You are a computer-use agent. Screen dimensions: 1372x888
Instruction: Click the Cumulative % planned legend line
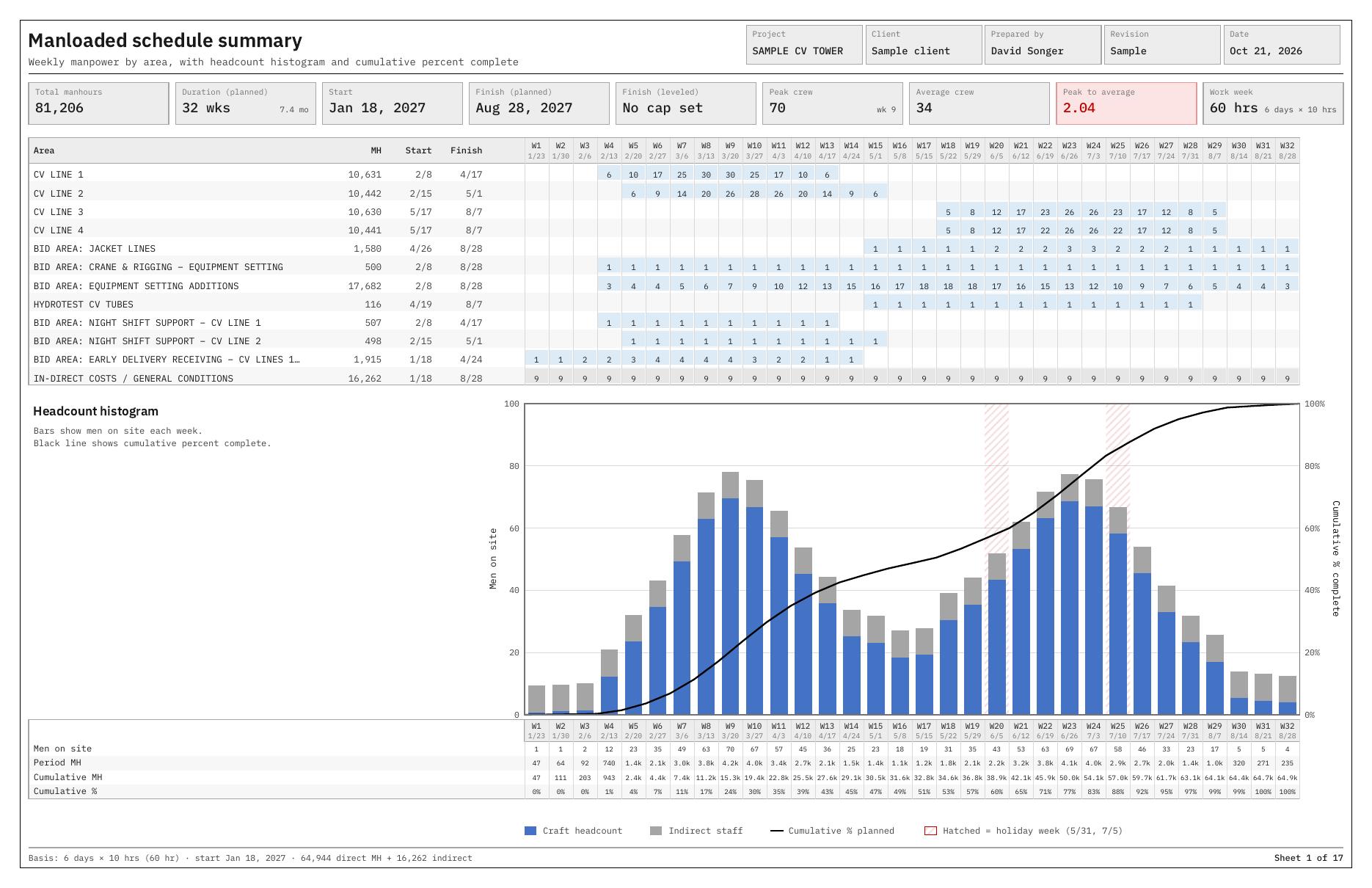[x=777, y=831]
